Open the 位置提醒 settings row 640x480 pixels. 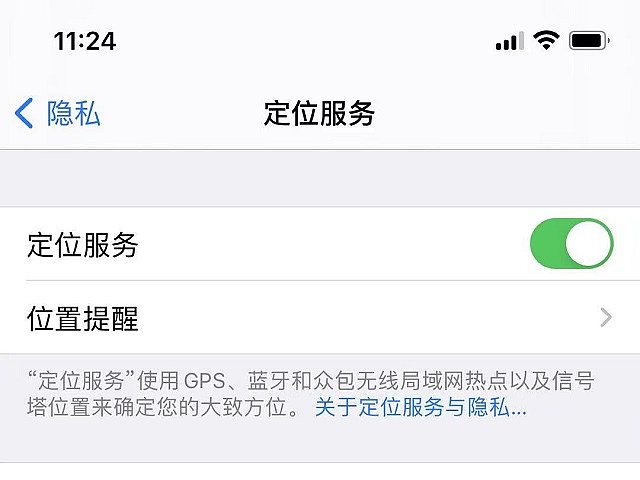pyautogui.click(x=320, y=318)
